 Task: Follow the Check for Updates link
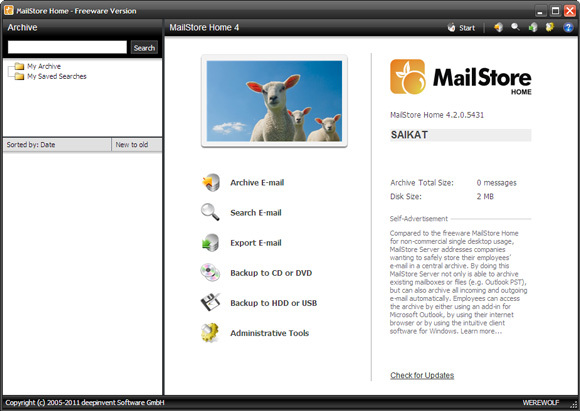point(422,375)
